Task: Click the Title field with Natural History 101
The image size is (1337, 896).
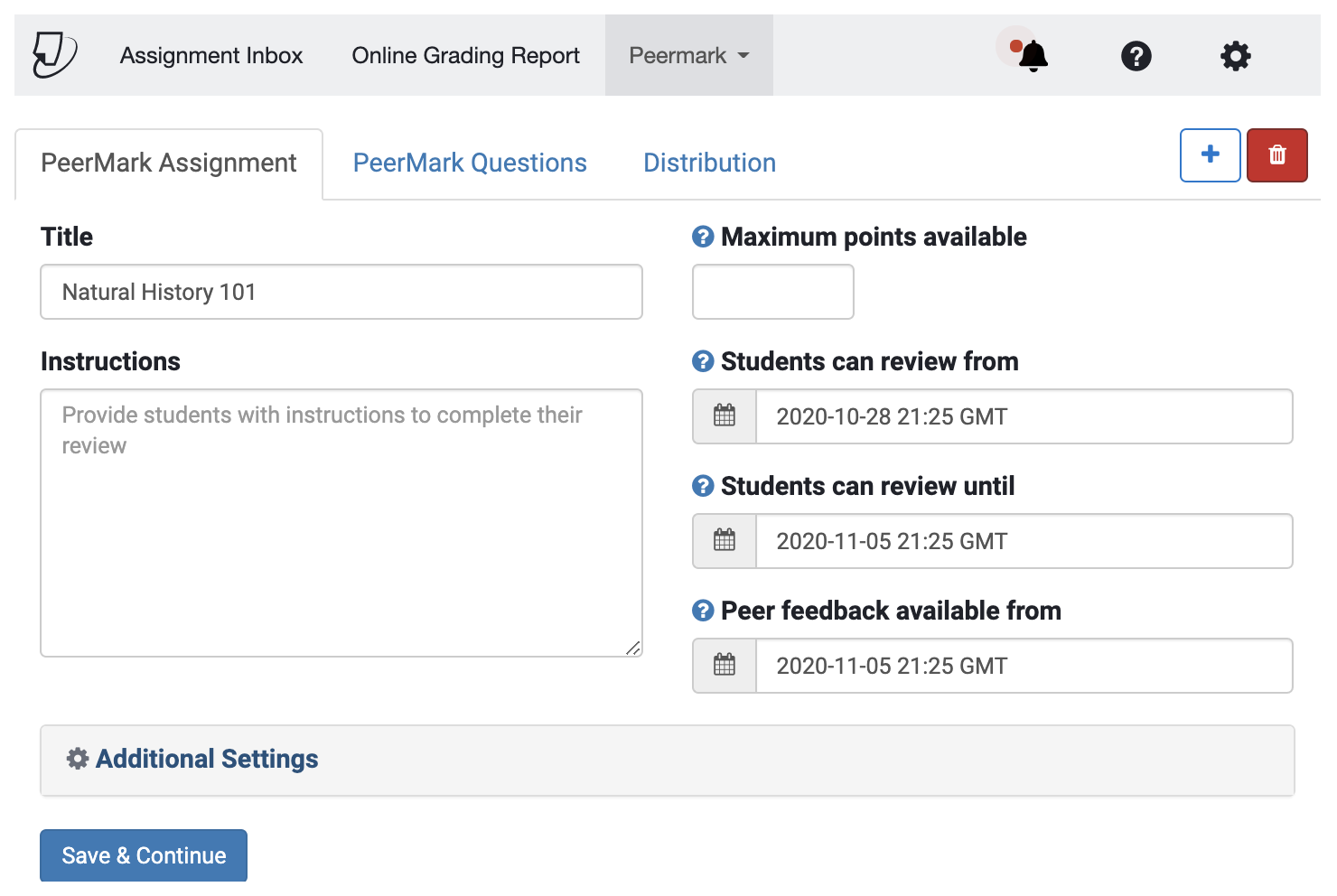Action: (x=341, y=292)
